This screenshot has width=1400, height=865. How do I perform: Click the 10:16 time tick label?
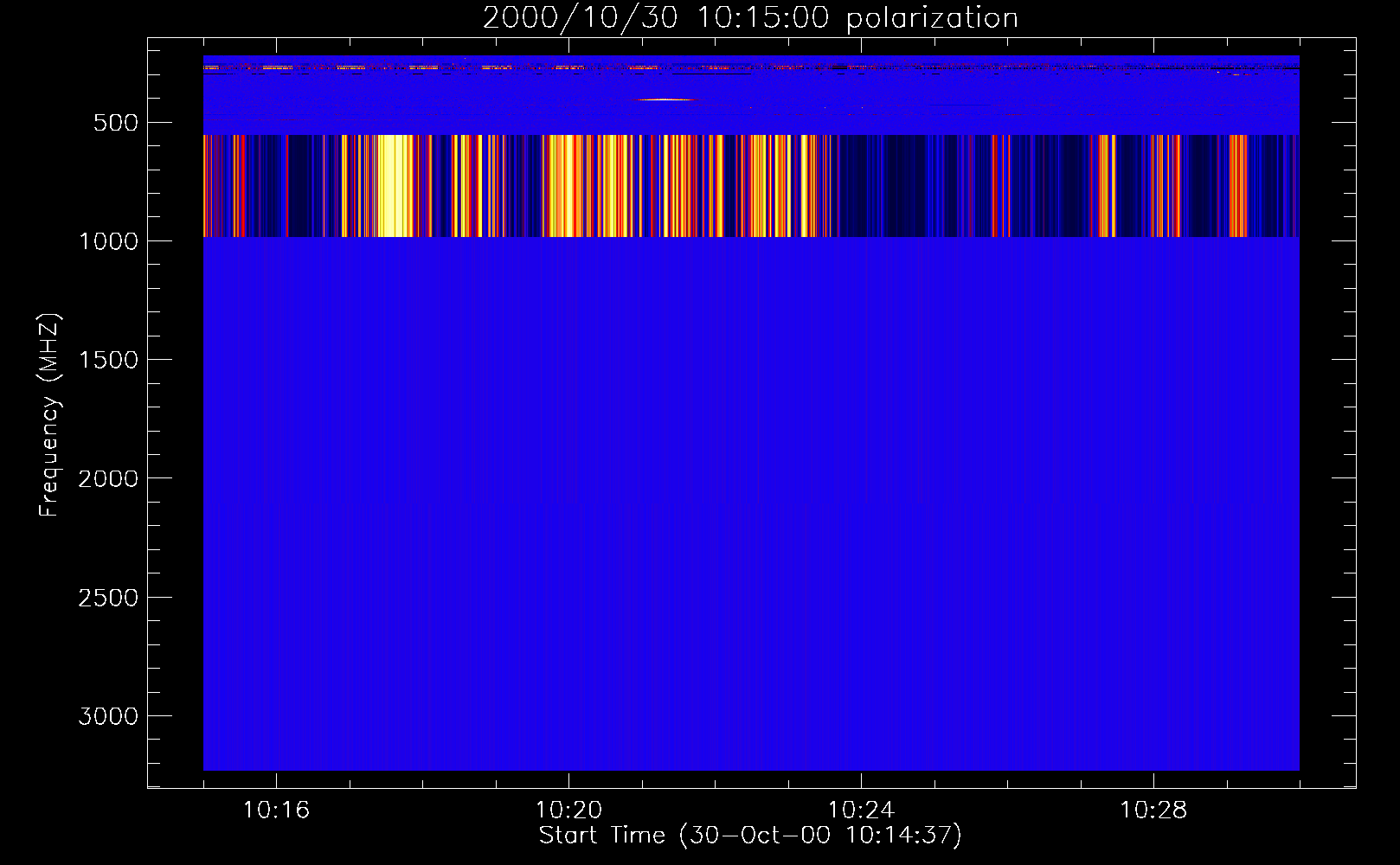[x=276, y=810]
